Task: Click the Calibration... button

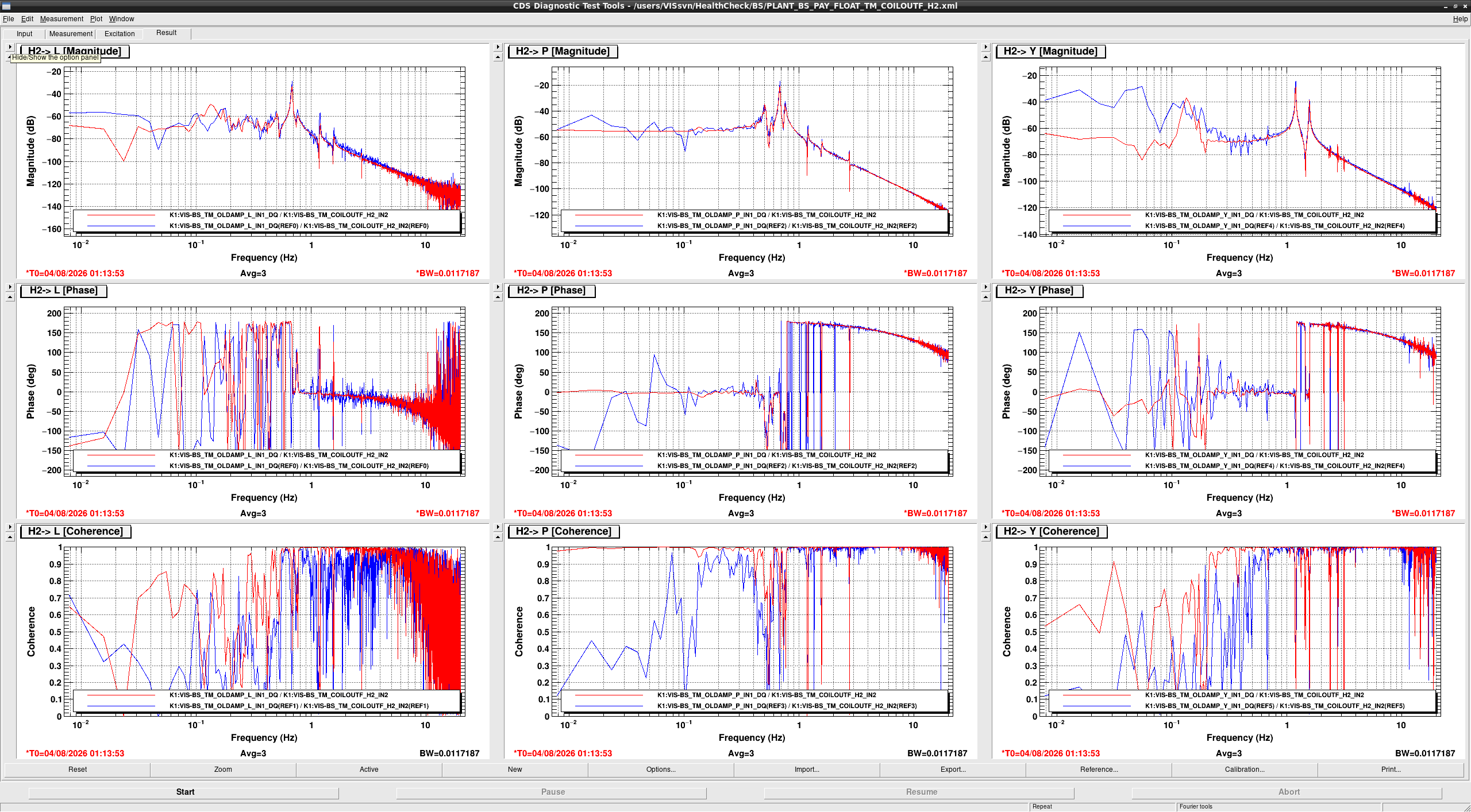Action: click(1245, 770)
